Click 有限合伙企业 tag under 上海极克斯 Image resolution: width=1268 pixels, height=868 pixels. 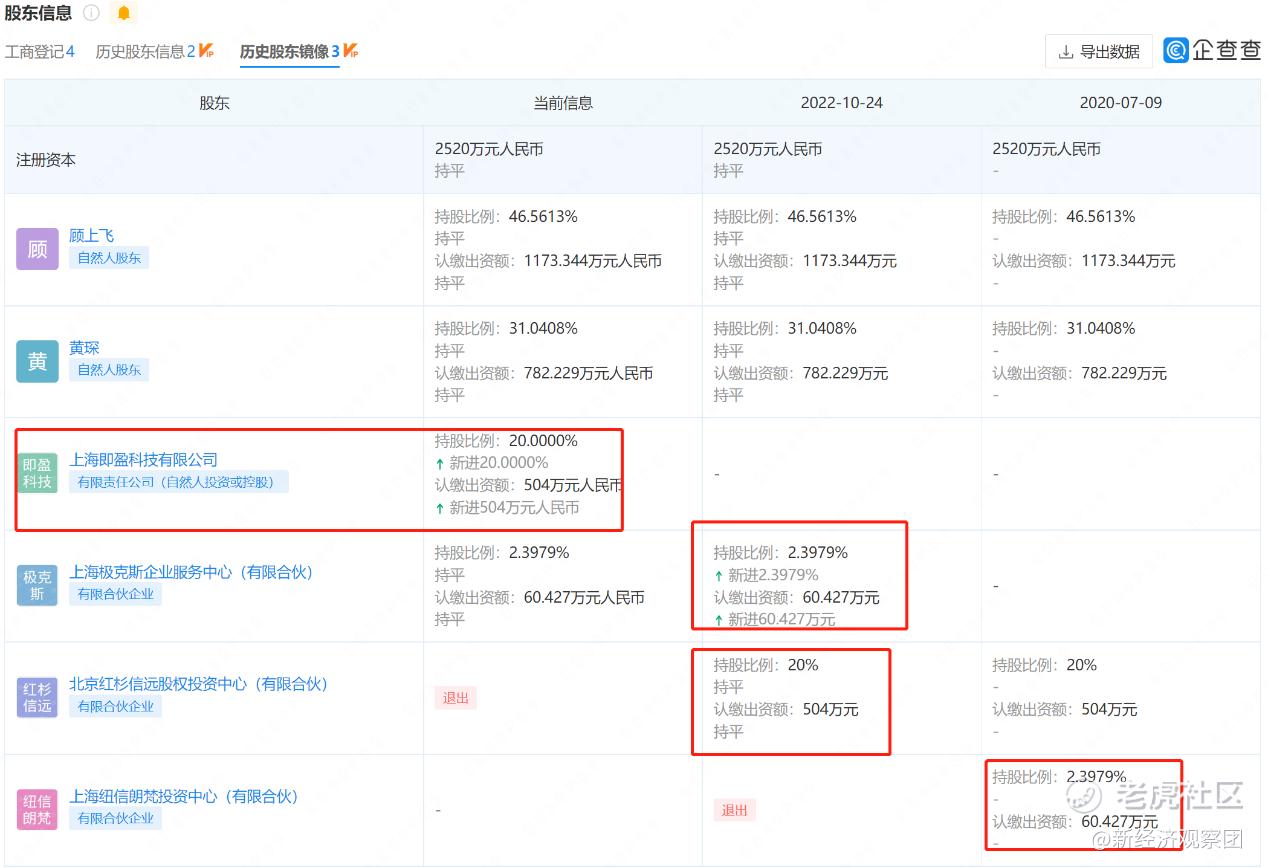pyautogui.click(x=116, y=594)
